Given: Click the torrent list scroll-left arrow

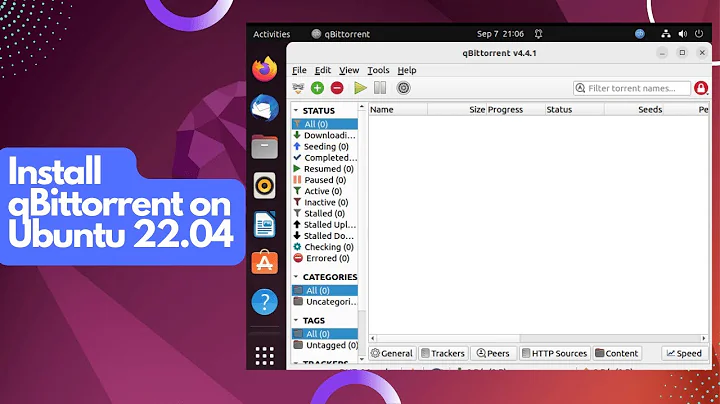Looking at the screenshot, I should point(373,338).
